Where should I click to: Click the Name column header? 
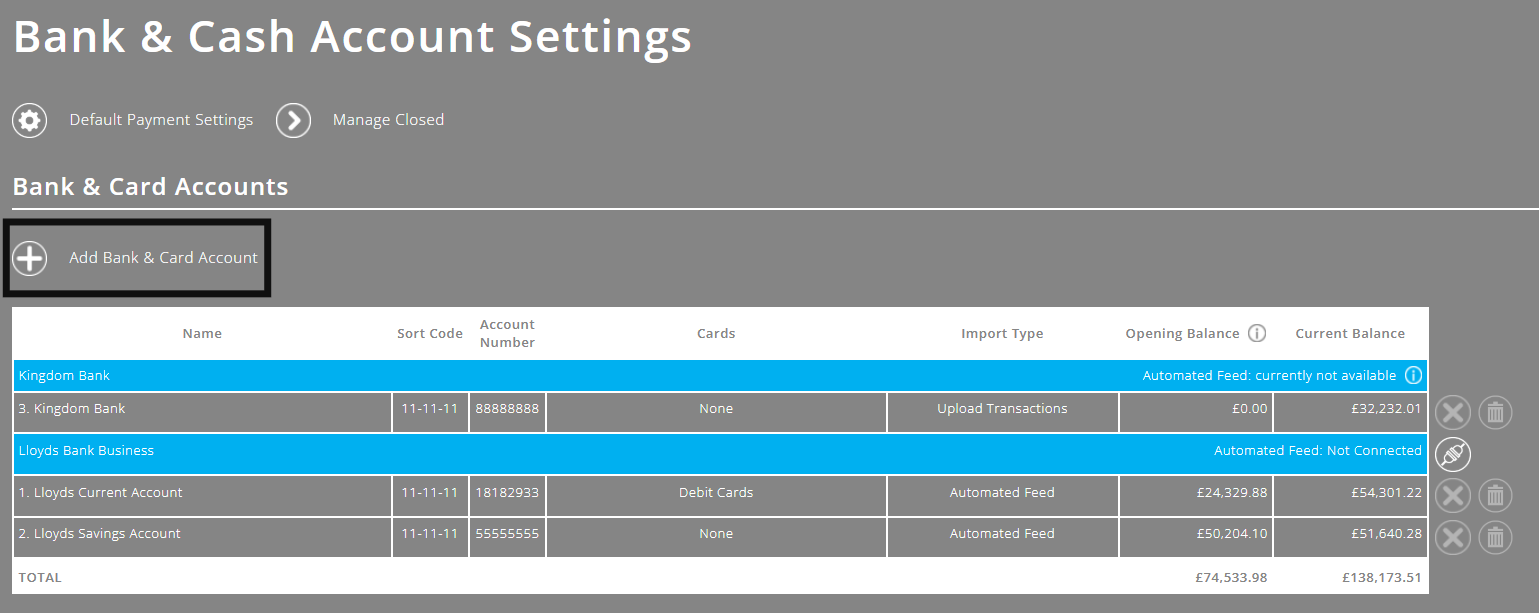click(202, 333)
